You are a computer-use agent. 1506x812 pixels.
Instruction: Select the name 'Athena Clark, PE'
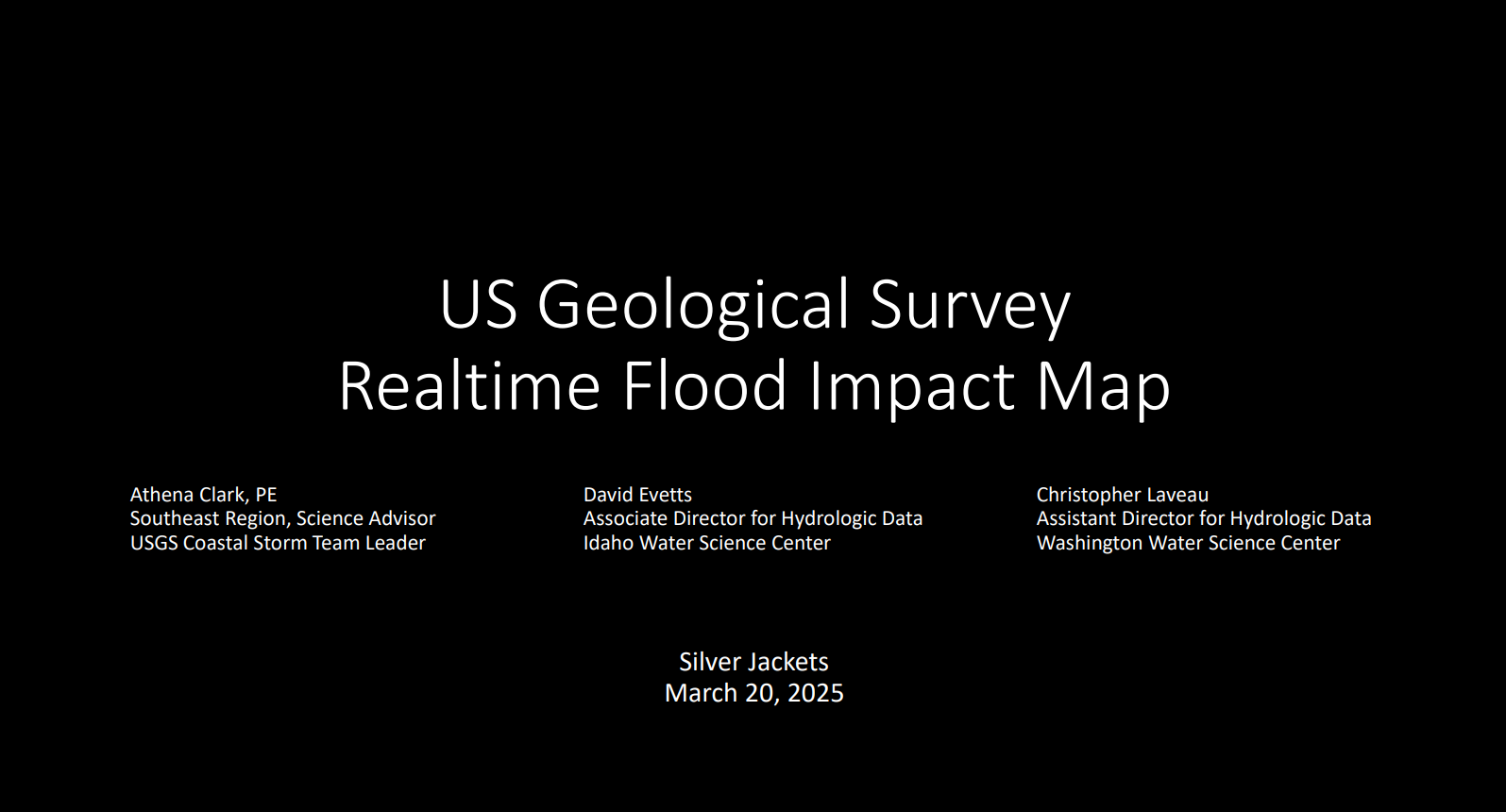click(203, 495)
